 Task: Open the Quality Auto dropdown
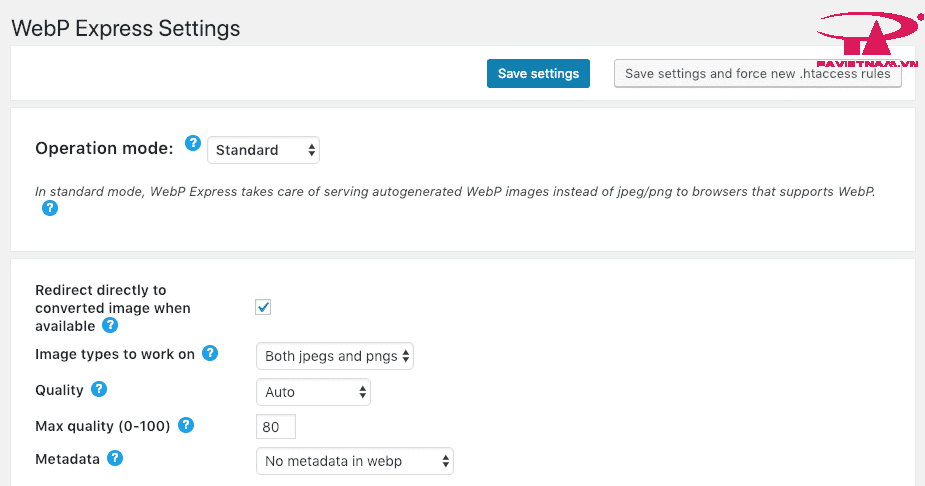pos(313,392)
